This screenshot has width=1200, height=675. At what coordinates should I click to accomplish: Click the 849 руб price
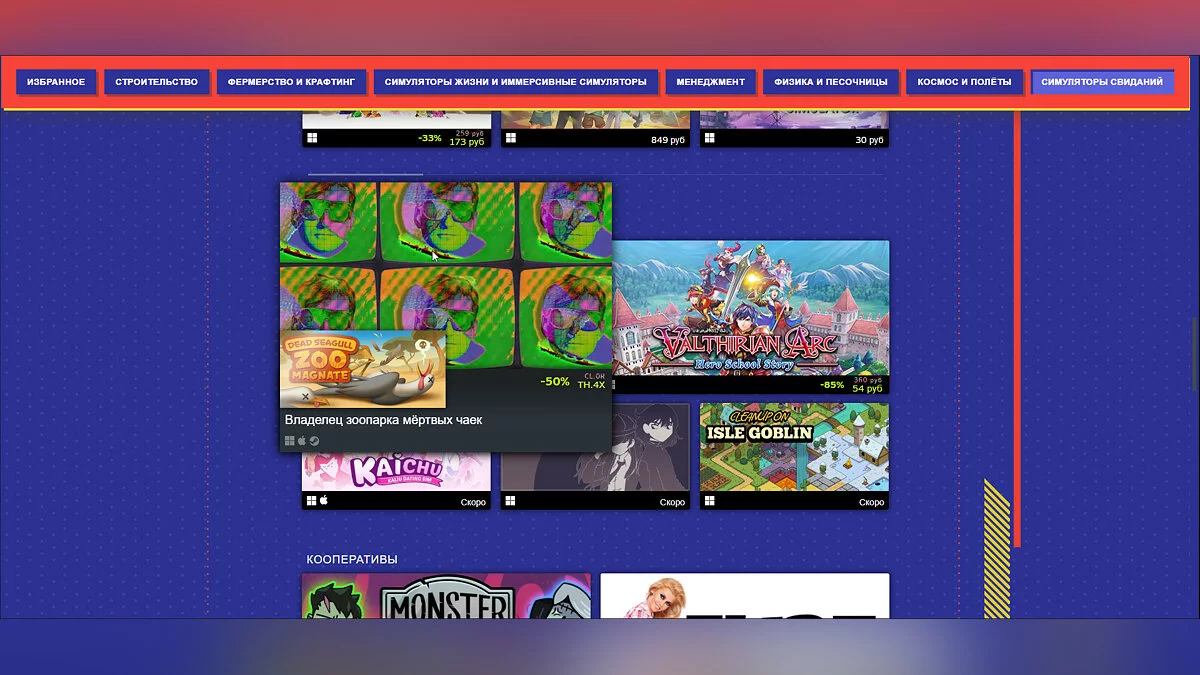coord(668,140)
